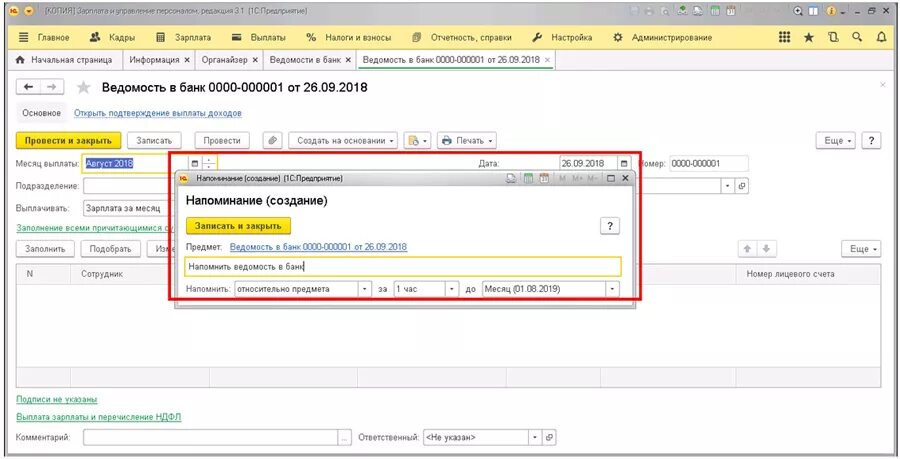Open the Еще menu above the table
Screen dimensions: 900x459
click(861, 249)
